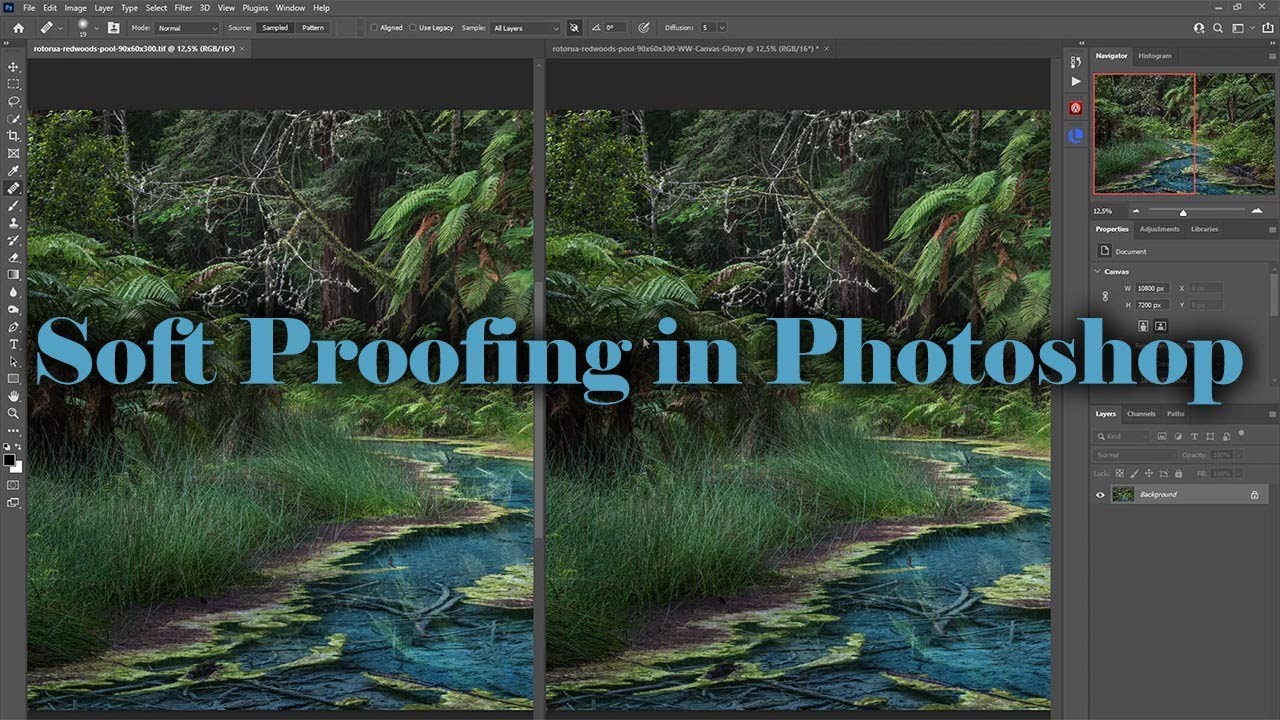Open the layer blend mode Normal dropdown
The width and height of the screenshot is (1280, 720).
pos(1135,455)
